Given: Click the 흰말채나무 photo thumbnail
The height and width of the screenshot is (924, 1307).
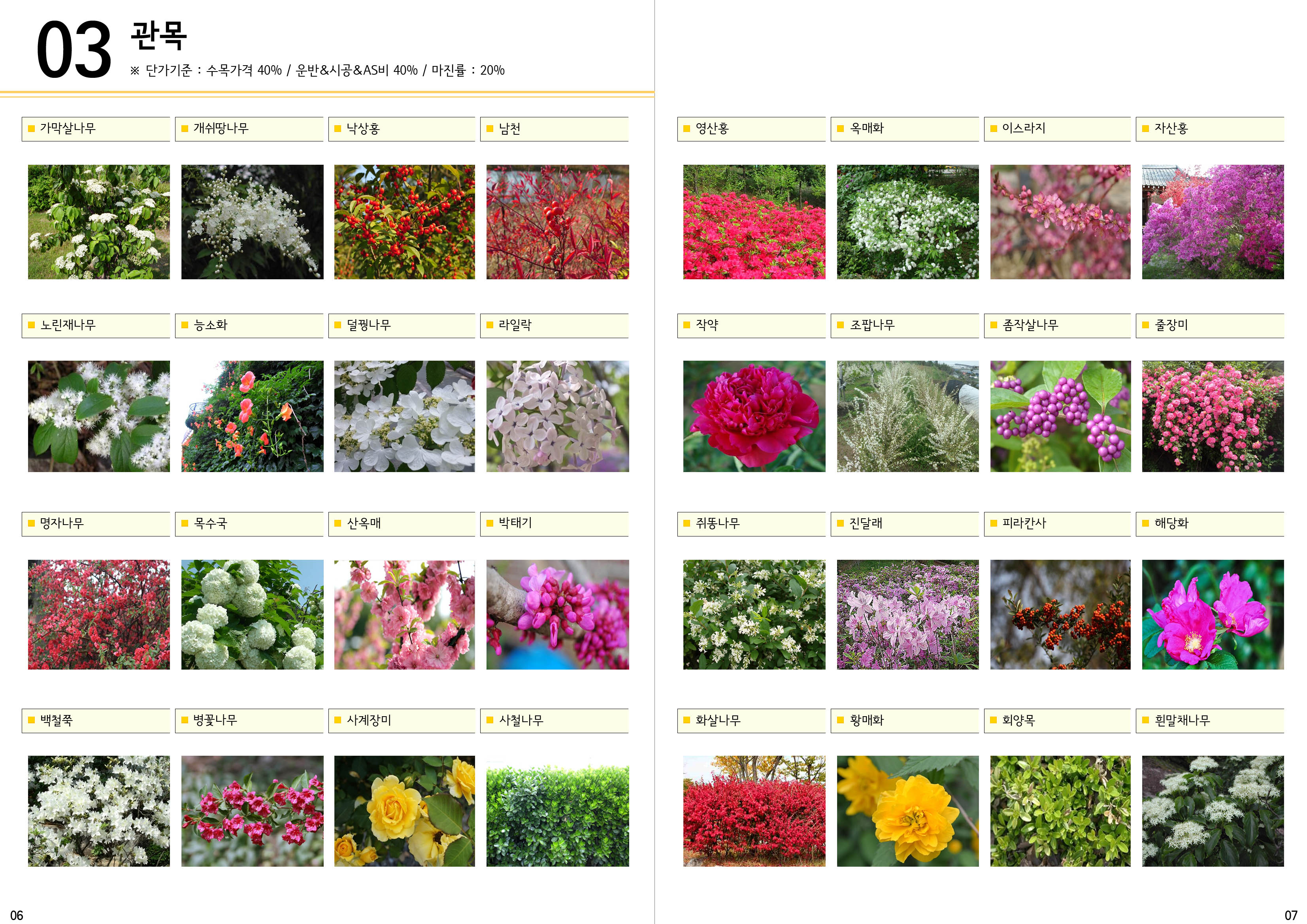Looking at the screenshot, I should click(1213, 811).
